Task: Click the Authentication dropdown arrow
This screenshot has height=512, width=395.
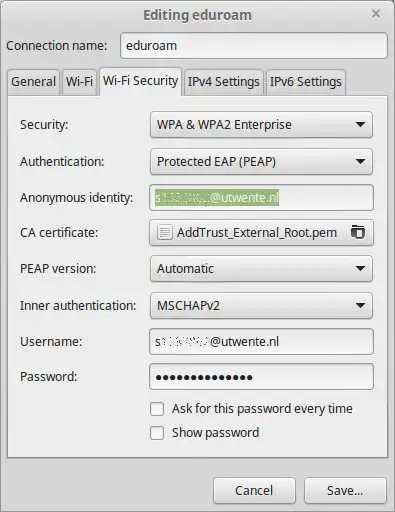Action: 360,162
